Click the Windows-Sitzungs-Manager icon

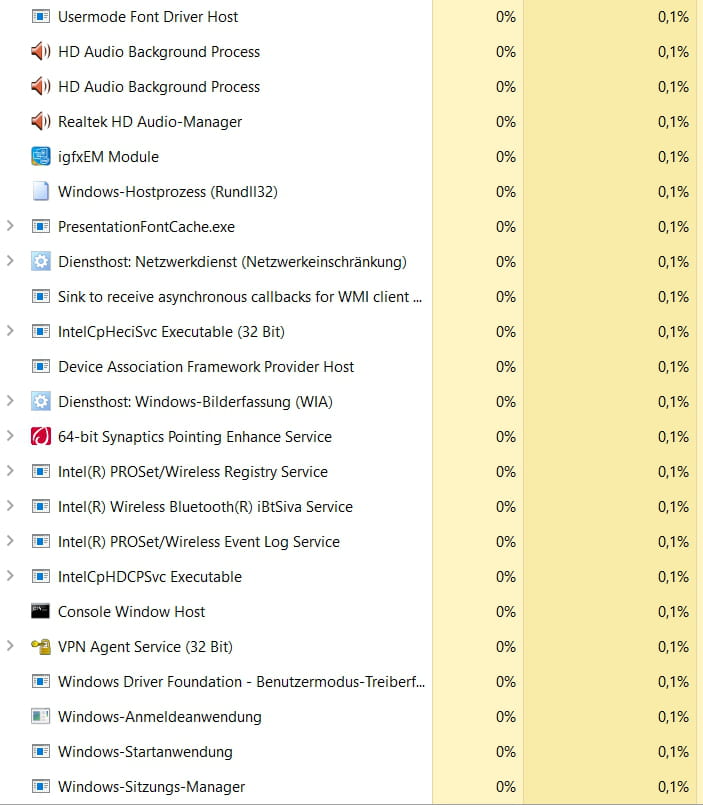41,787
